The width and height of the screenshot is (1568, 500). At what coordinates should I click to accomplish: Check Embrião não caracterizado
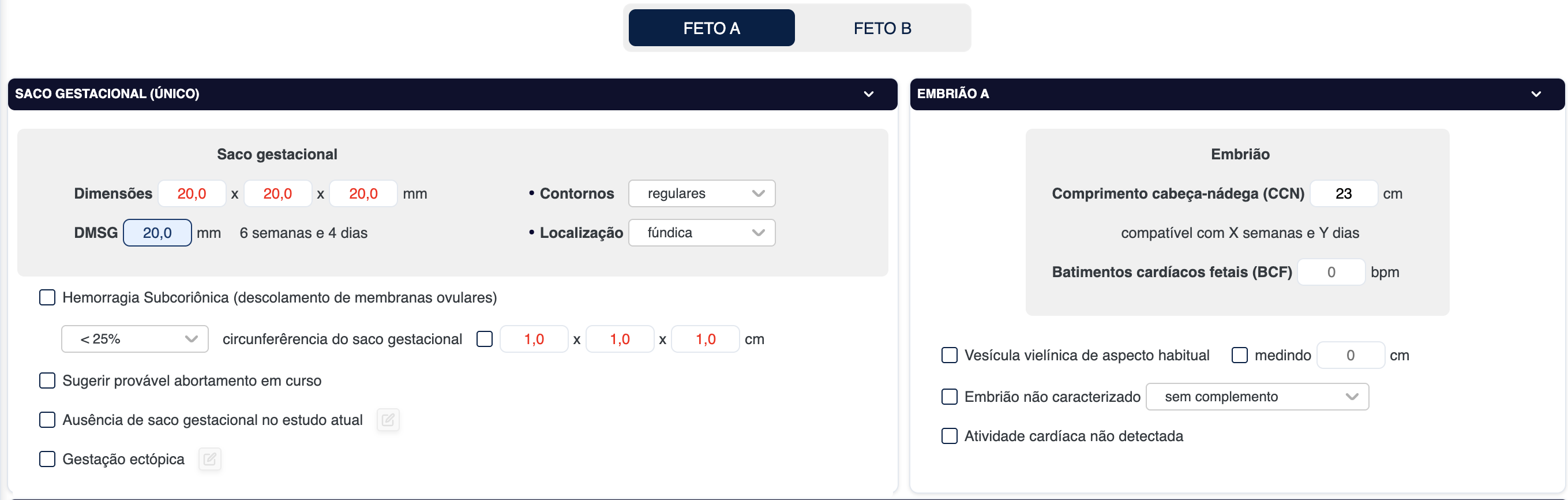[949, 397]
